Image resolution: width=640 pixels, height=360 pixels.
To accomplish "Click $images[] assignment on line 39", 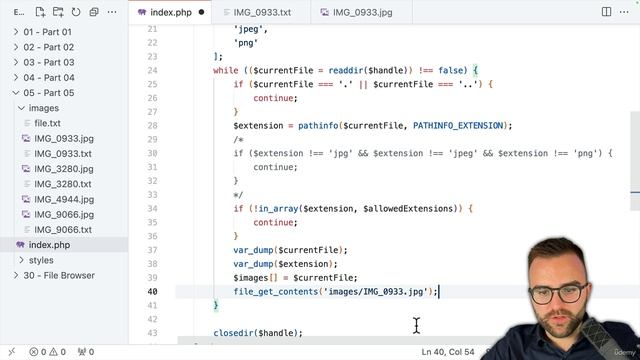I will click(295, 278).
